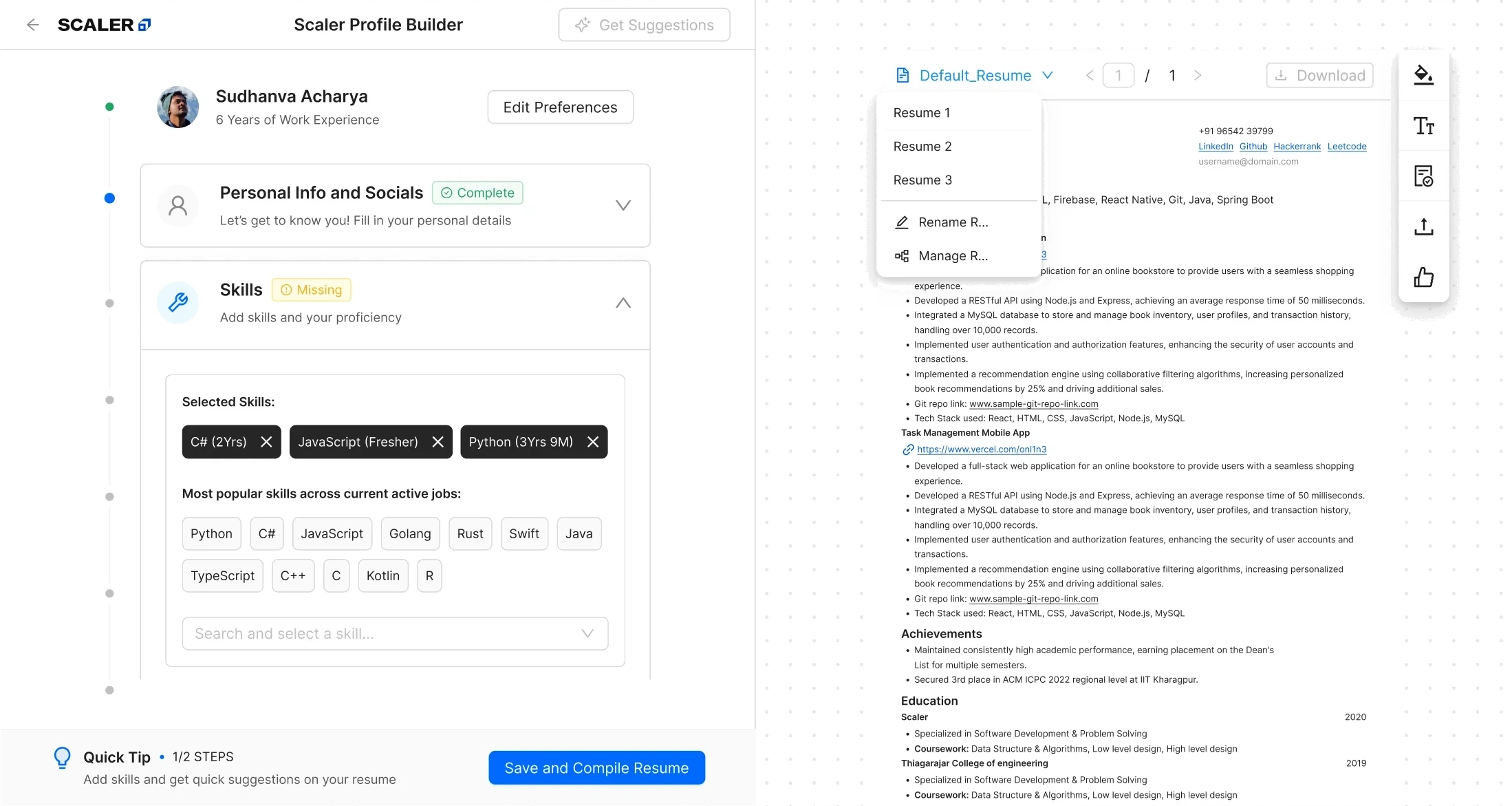Click the username@domain.com email text
The height and width of the screenshot is (806, 1512).
tap(1249, 162)
